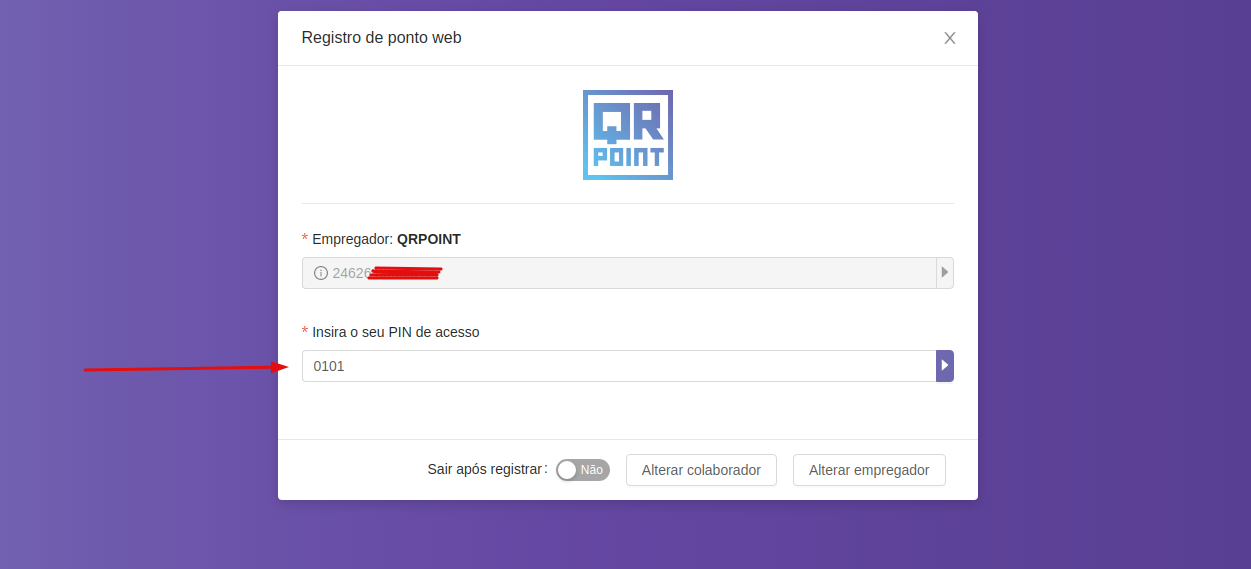
Task: Click the Registro de ponto web title
Action: pos(381,38)
